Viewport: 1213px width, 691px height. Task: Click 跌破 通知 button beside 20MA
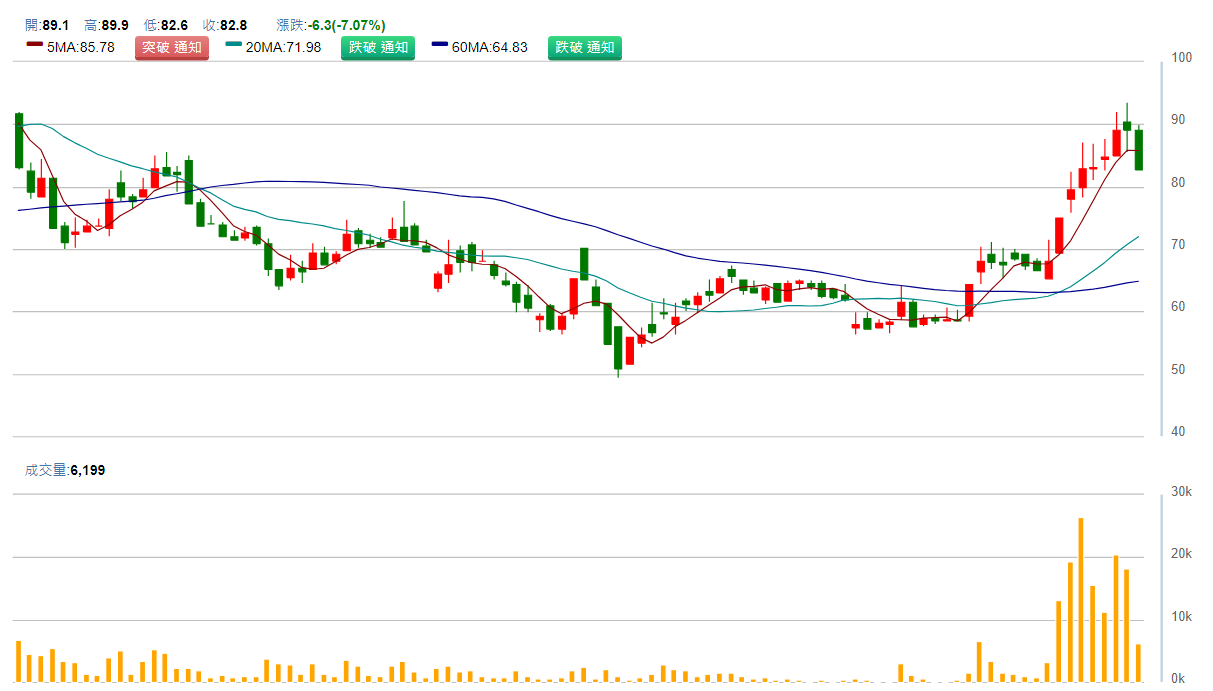(x=378, y=47)
